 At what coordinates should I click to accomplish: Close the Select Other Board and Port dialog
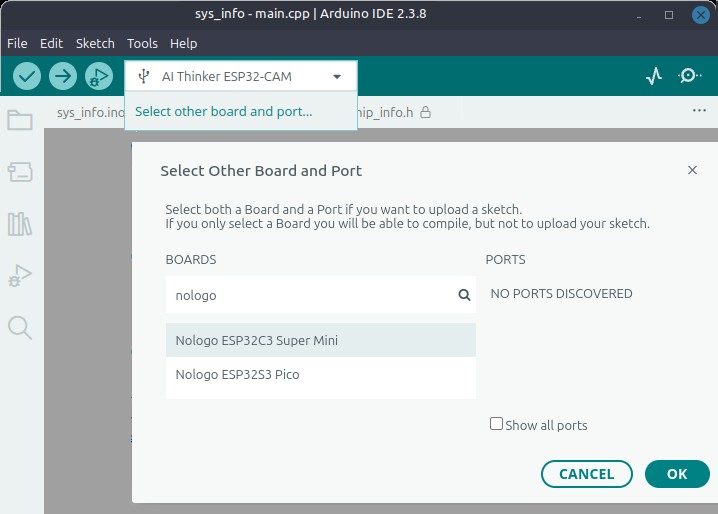click(692, 170)
